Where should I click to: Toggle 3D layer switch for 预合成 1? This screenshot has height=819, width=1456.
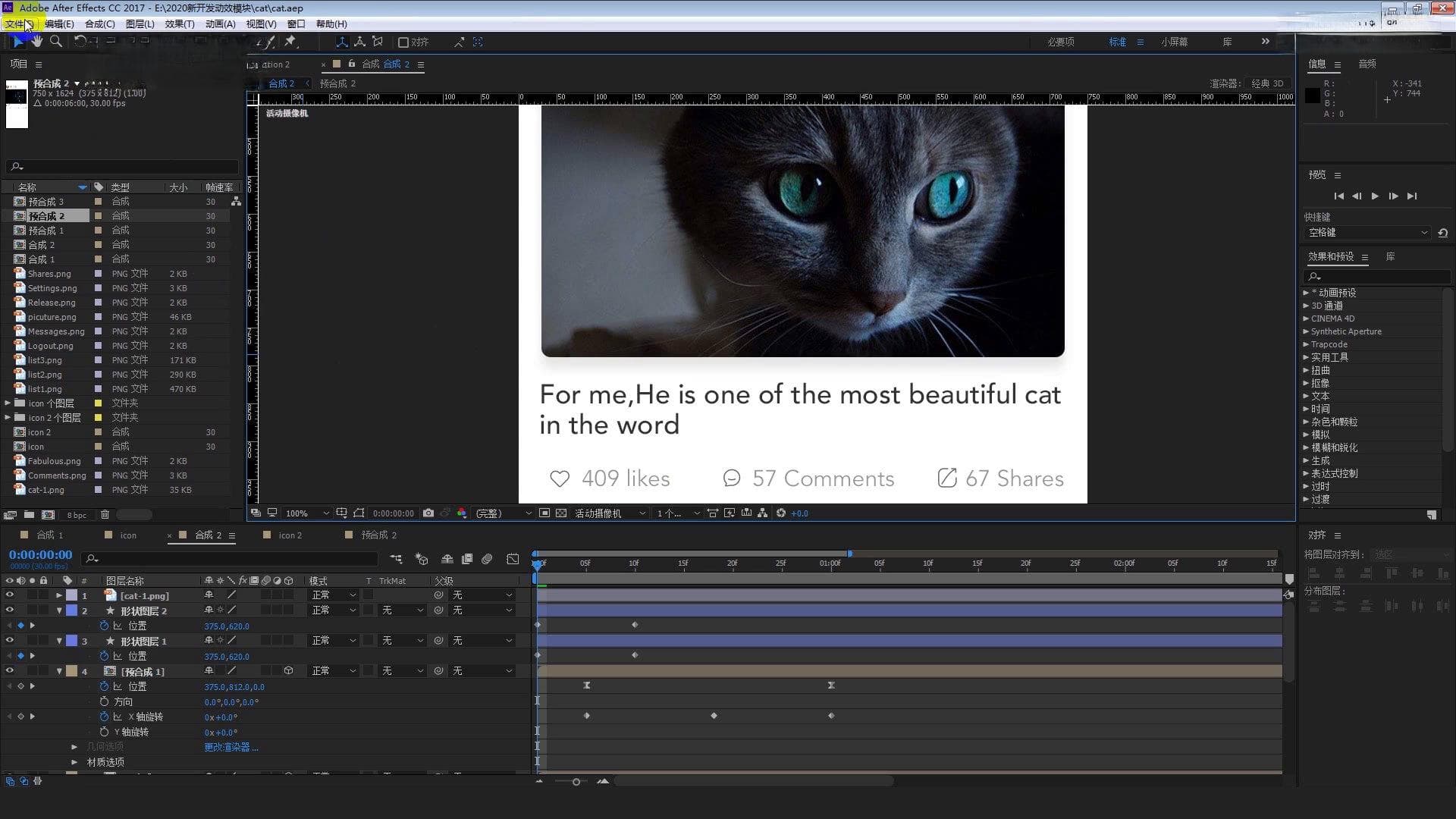(x=288, y=671)
